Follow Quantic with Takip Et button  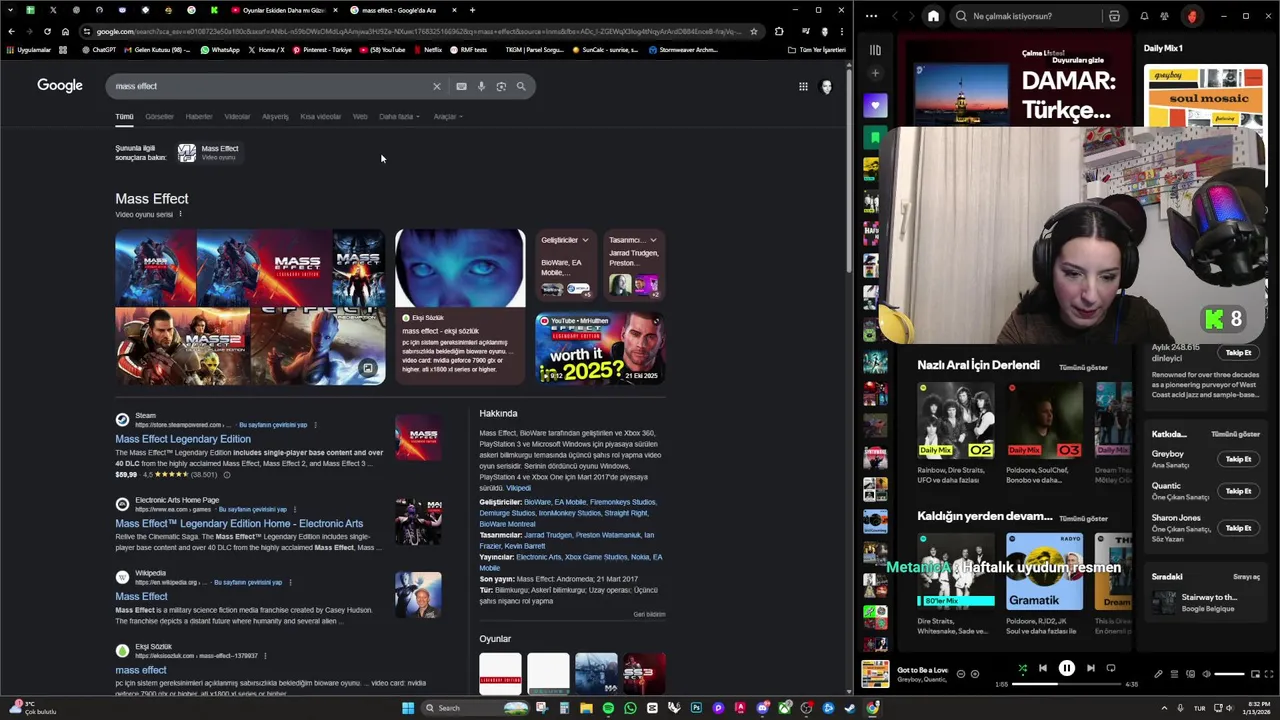1238,491
